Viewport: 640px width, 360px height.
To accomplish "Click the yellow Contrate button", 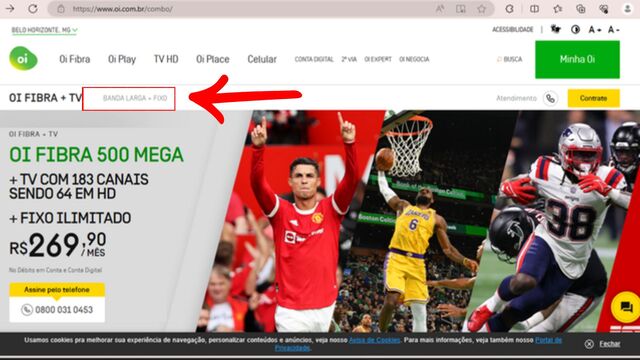I will click(x=593, y=98).
